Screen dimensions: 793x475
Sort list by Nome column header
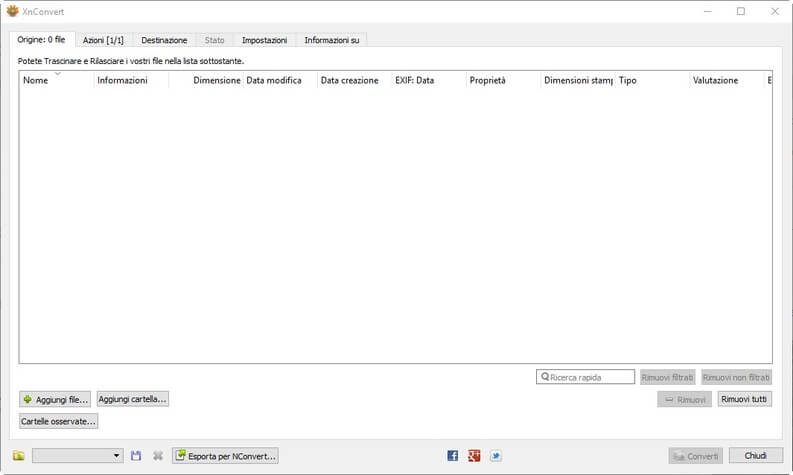point(56,81)
